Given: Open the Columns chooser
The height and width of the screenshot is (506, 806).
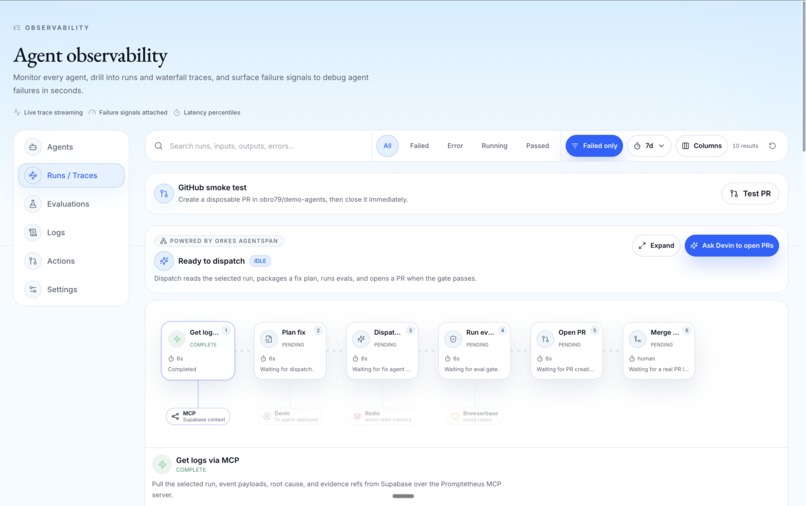Looking at the screenshot, I should (702, 146).
